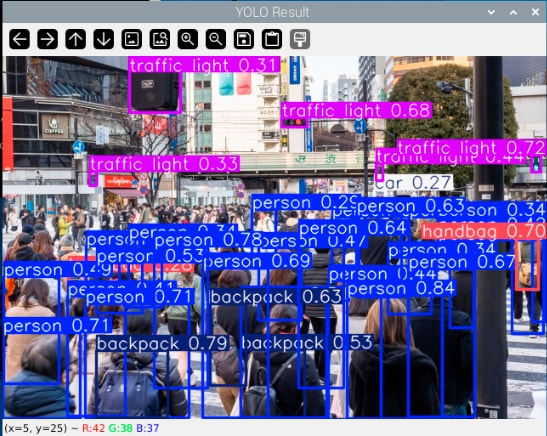
Task: Click the minimize chevron-down title bar button
Action: pos(491,12)
